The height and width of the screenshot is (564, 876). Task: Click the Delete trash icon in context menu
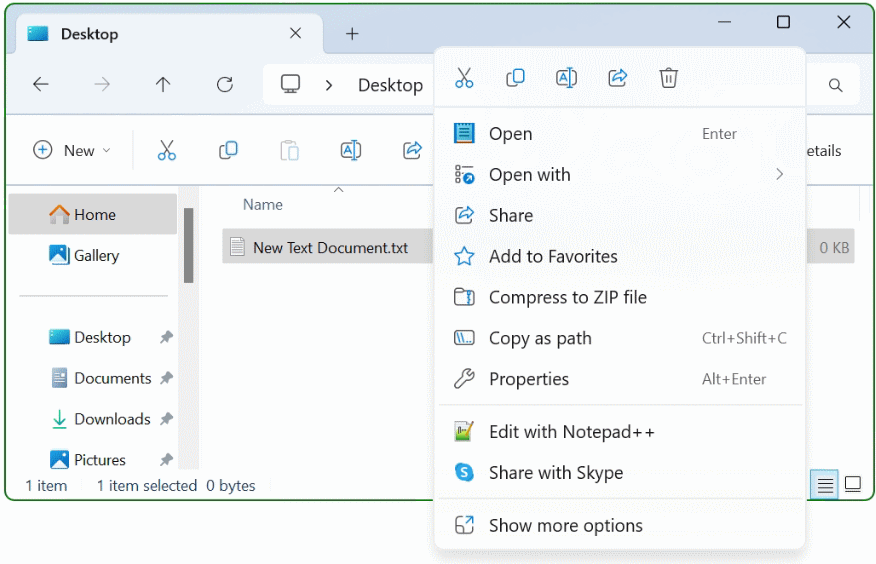pos(669,78)
